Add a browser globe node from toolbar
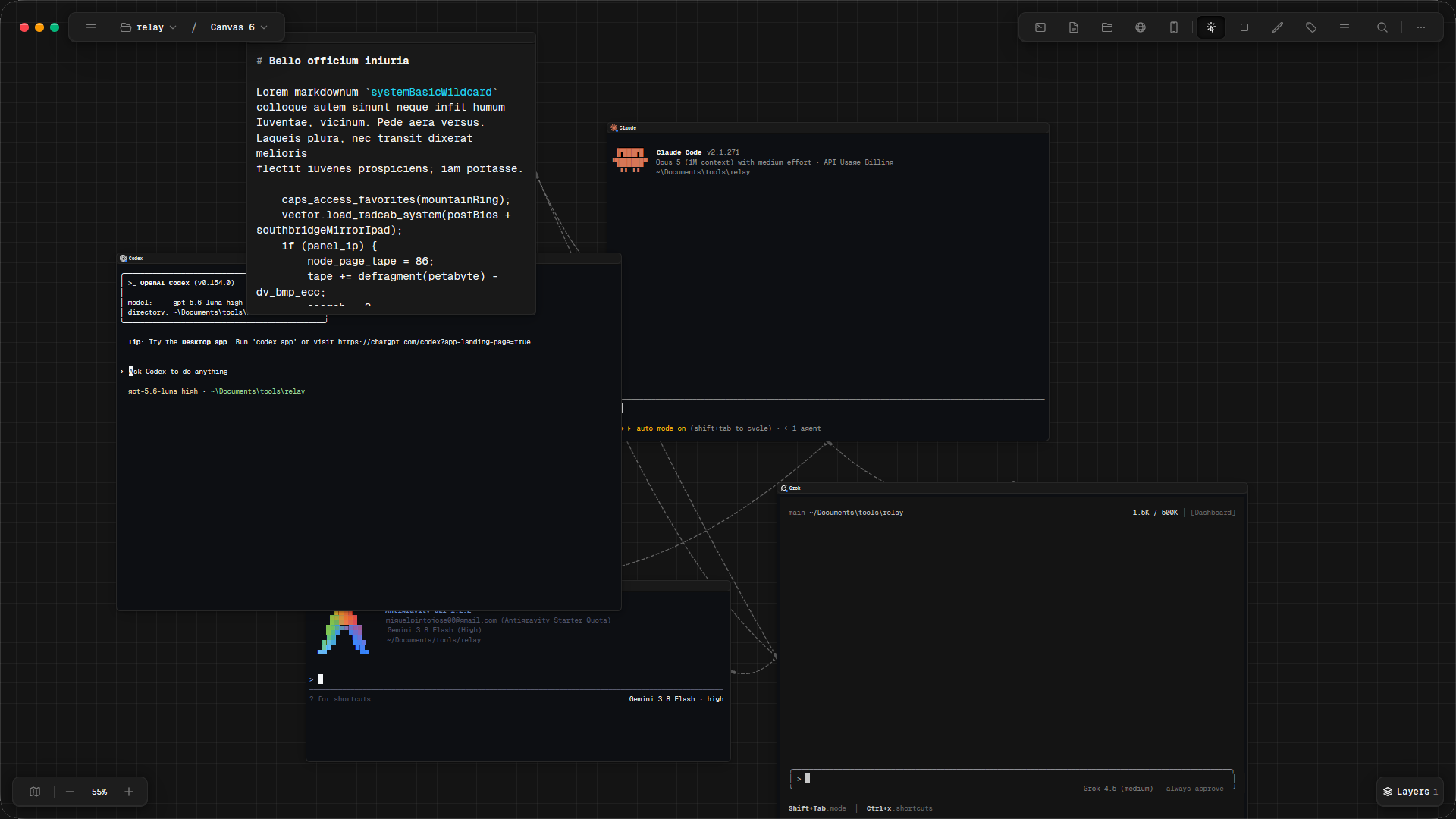This screenshot has width=1456, height=819. tap(1141, 27)
